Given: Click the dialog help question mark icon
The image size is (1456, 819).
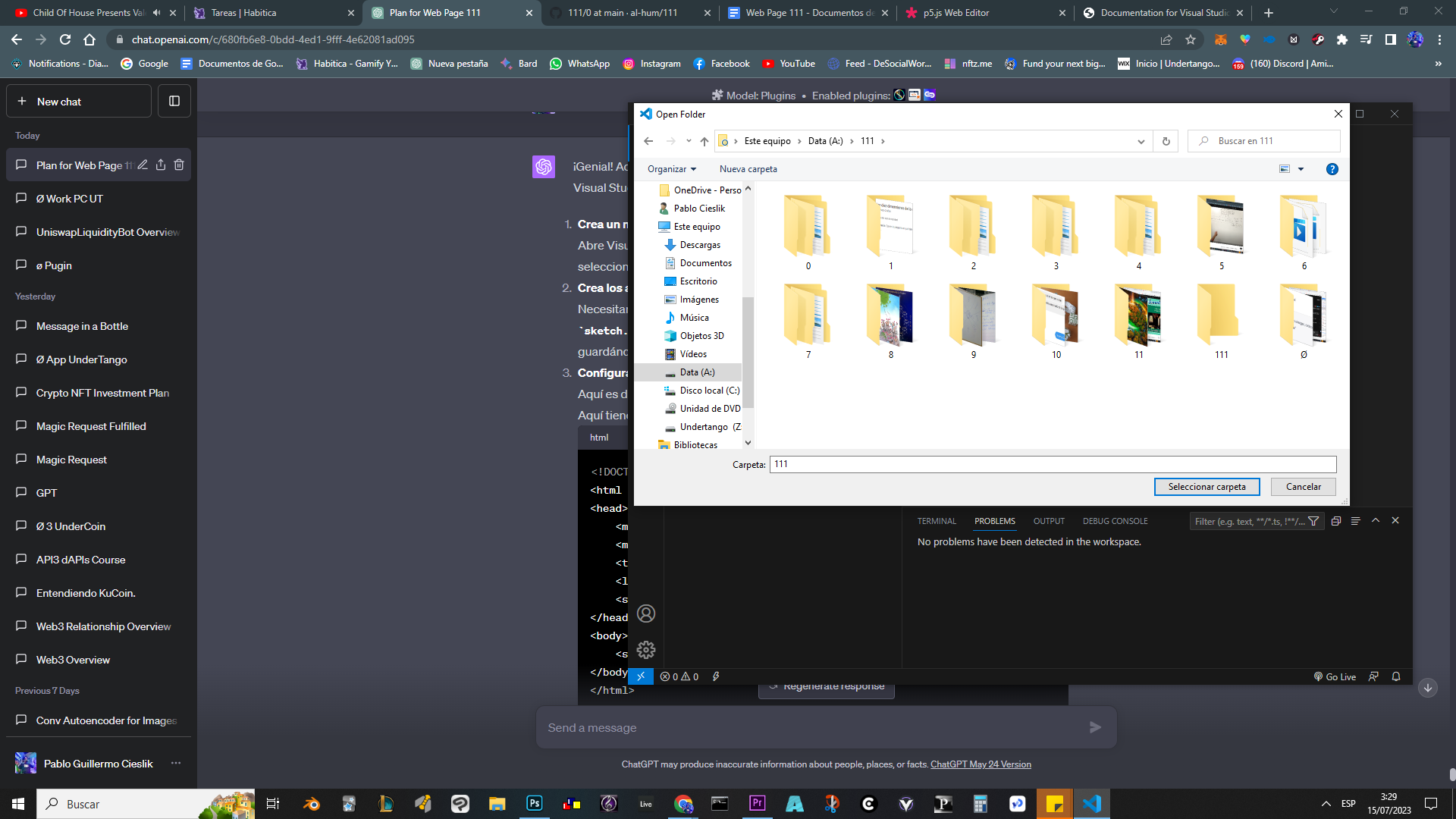Looking at the screenshot, I should [x=1332, y=169].
